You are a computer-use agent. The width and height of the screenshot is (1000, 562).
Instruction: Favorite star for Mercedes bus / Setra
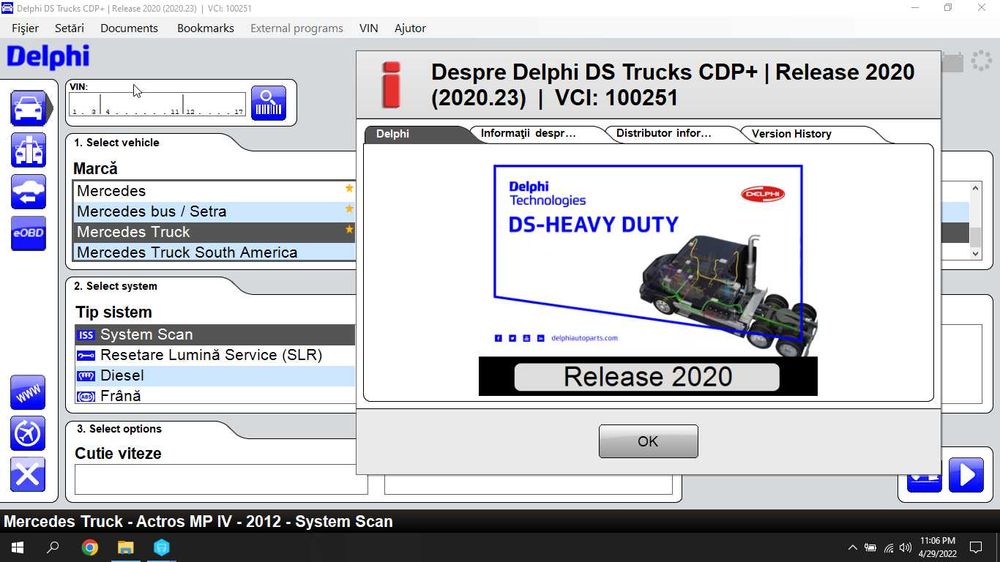(x=349, y=209)
